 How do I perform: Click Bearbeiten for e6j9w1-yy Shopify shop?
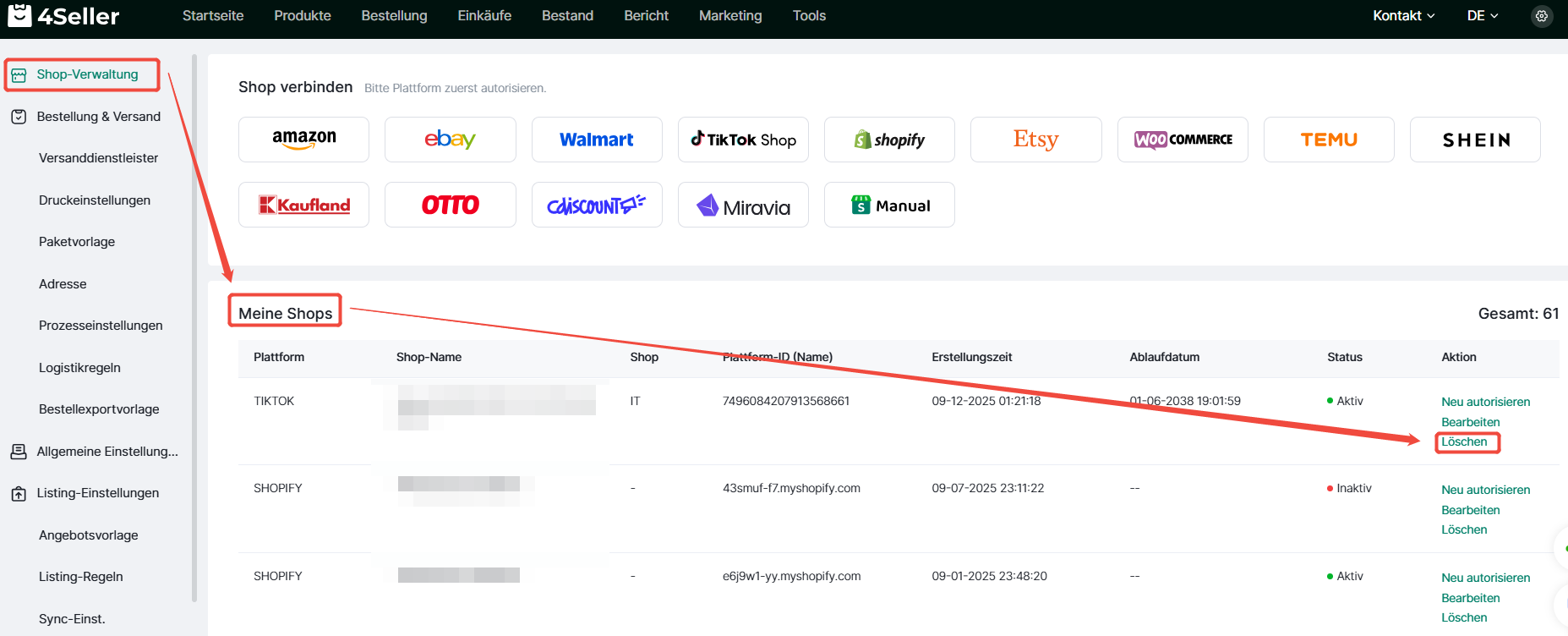click(1470, 598)
